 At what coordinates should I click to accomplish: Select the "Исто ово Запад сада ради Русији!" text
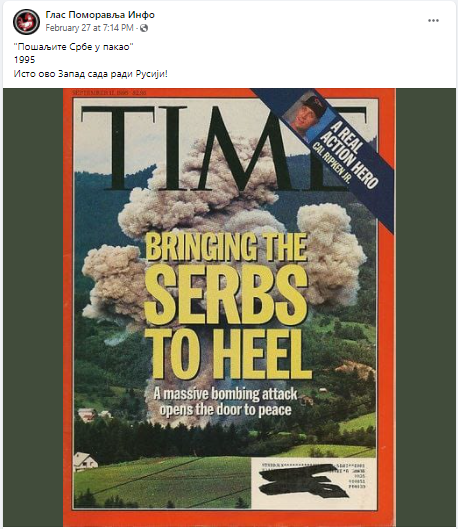90,74
